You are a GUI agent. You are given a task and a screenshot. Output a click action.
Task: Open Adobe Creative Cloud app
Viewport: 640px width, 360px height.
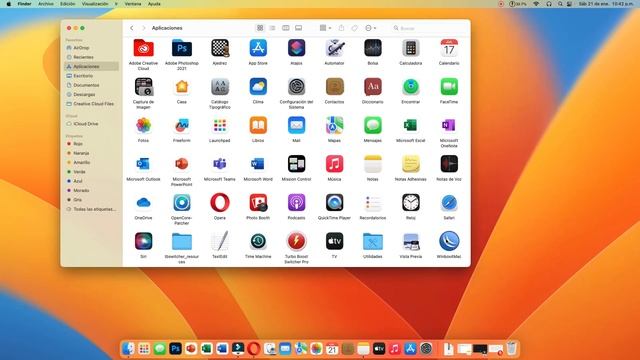pyautogui.click(x=143, y=48)
